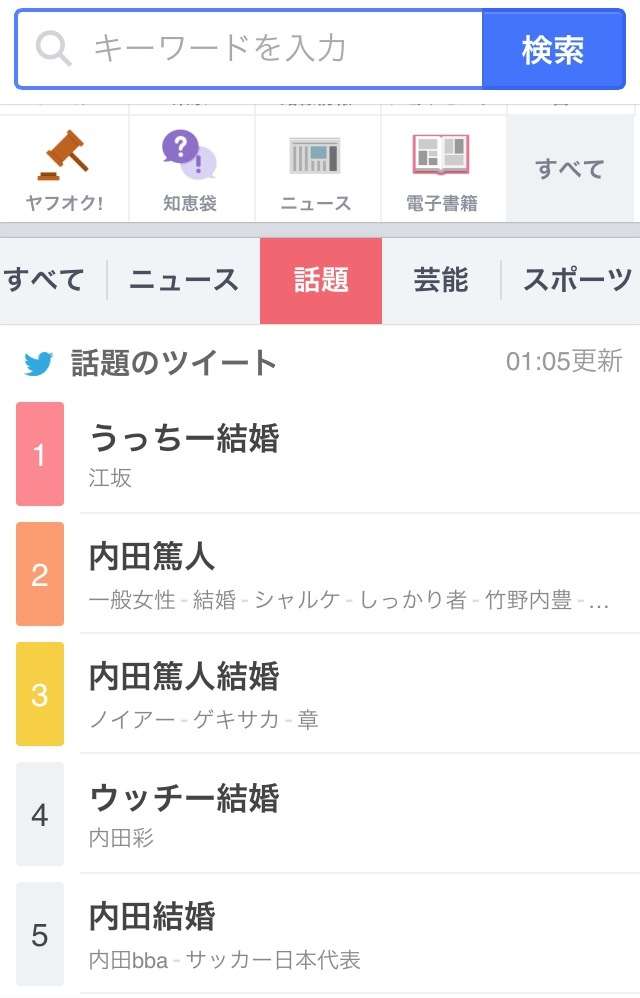Image resolution: width=640 pixels, height=998 pixels.
Task: Focus the キーワードを入力 search field
Action: [x=249, y=49]
